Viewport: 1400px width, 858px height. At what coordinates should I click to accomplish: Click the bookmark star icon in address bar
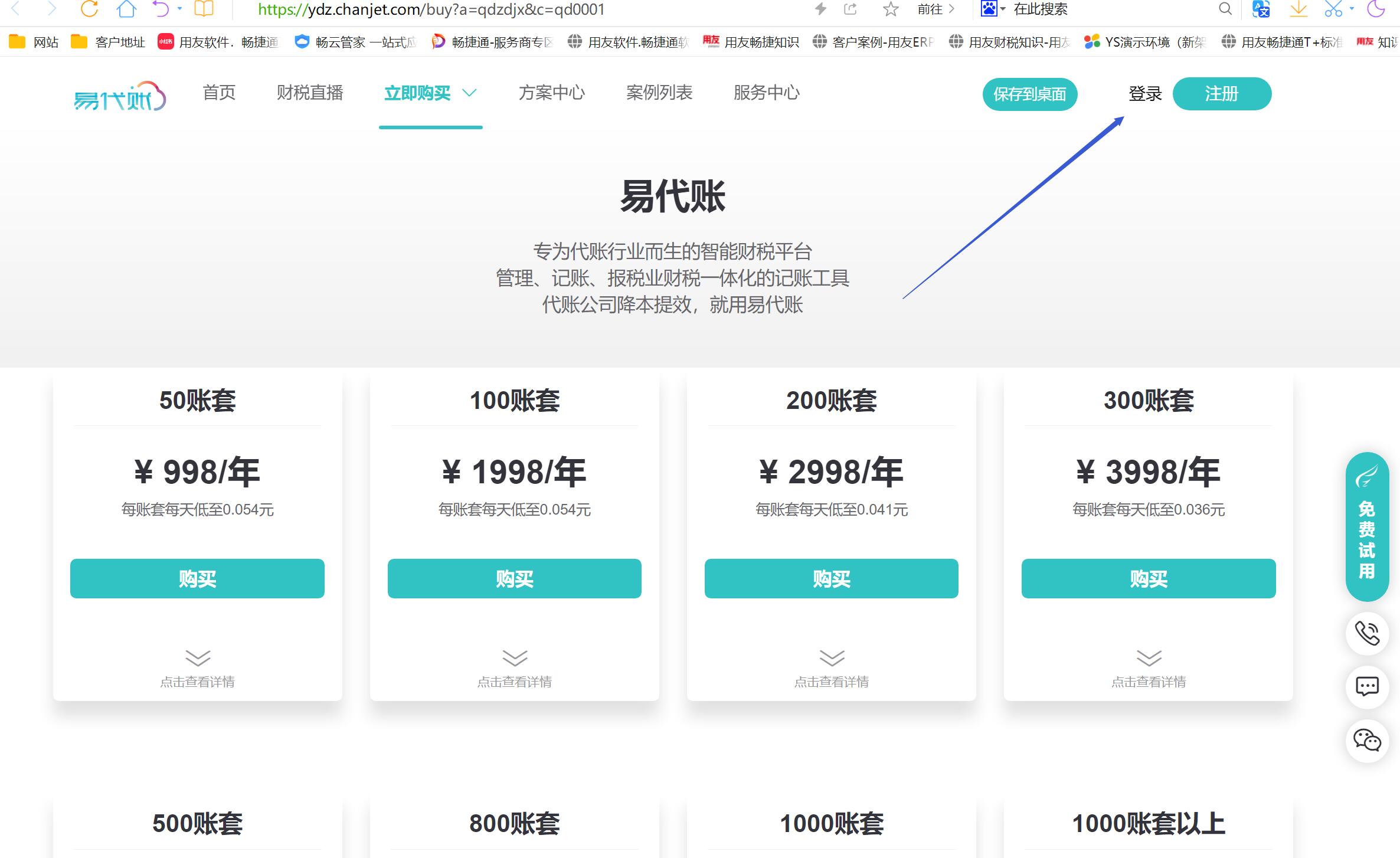[x=891, y=9]
